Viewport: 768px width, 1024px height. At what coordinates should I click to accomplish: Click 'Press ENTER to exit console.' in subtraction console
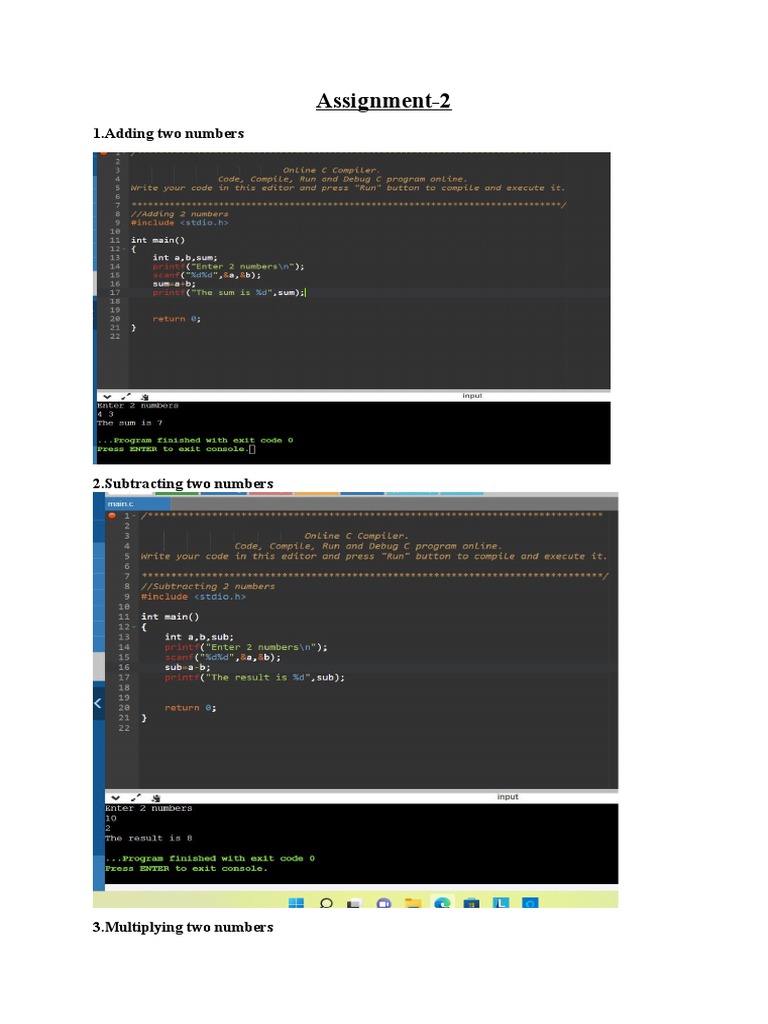pos(186,869)
